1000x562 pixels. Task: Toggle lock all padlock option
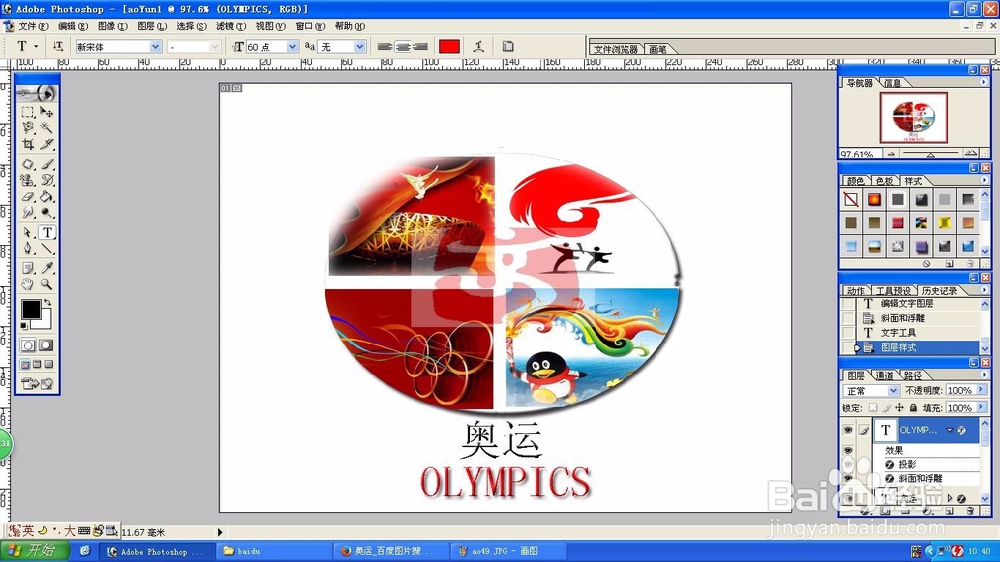(913, 408)
